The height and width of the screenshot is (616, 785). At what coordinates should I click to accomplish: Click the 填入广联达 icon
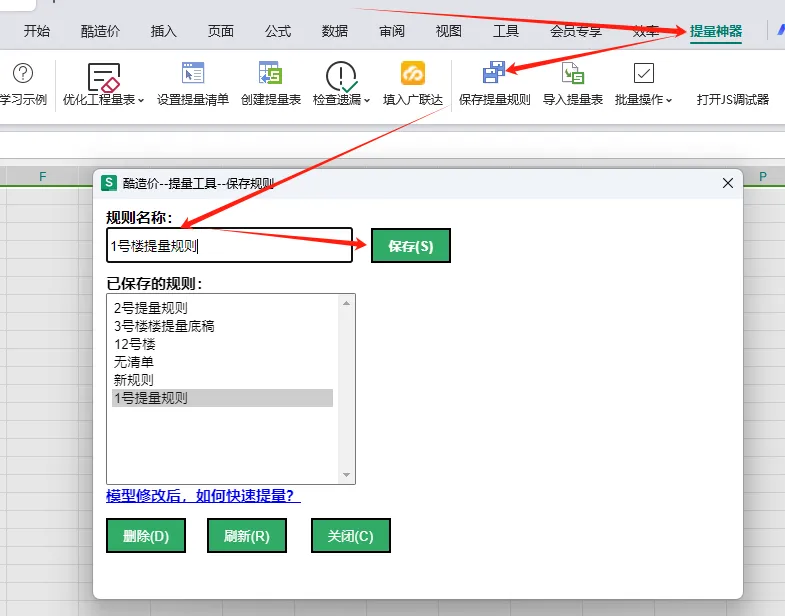tap(413, 74)
